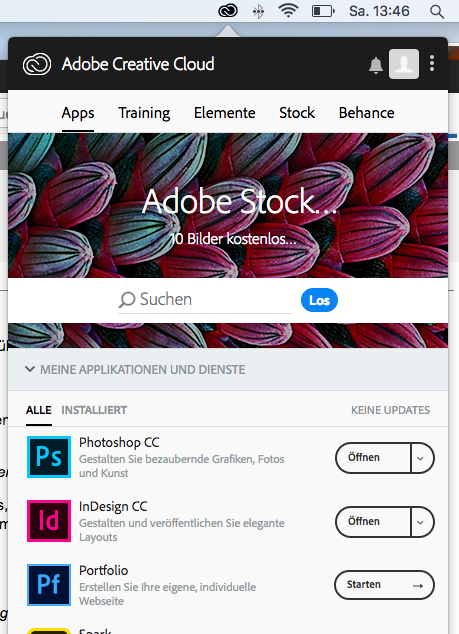Click the Photoshop CC title
The height and width of the screenshot is (634, 459).
pyautogui.click(x=119, y=442)
